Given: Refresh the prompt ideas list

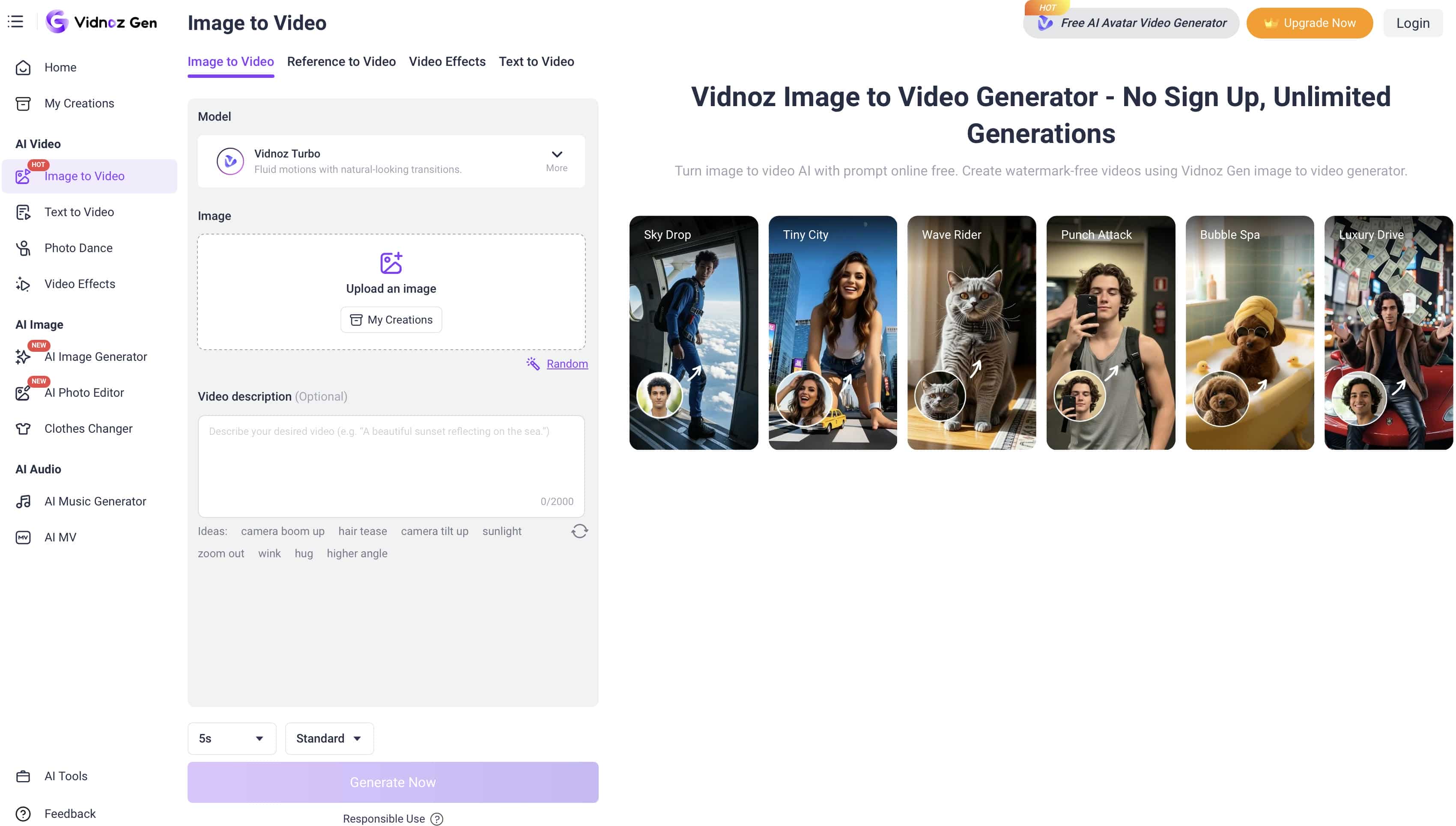Looking at the screenshot, I should pos(579,531).
